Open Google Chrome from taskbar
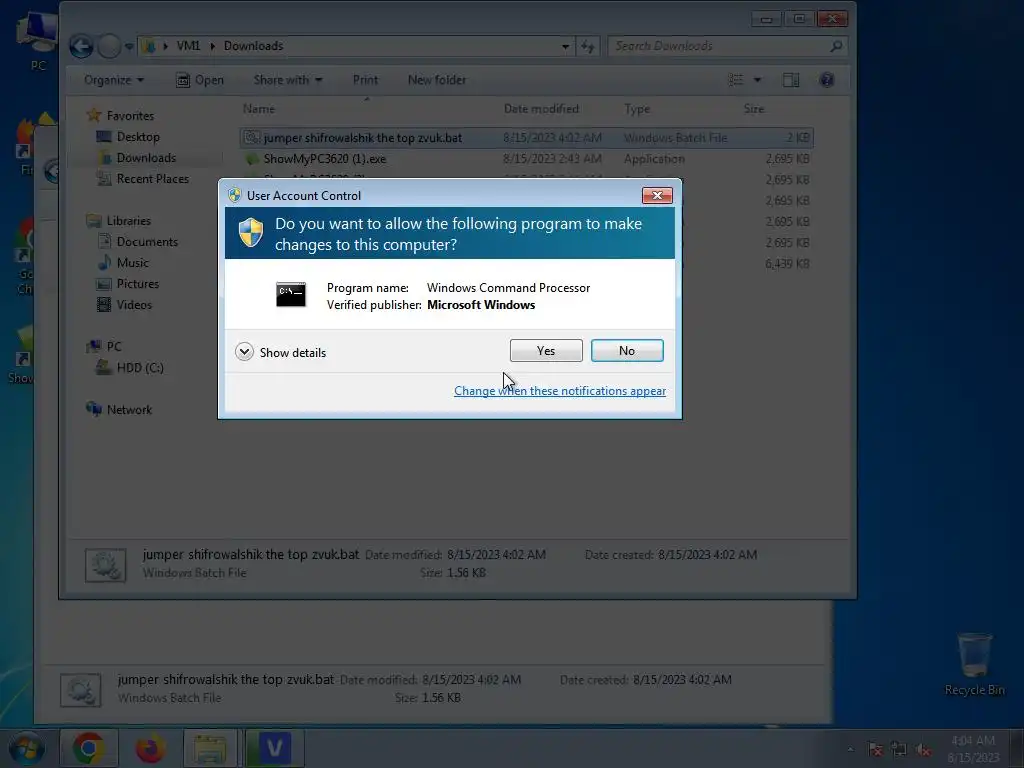This screenshot has height=768, width=1024. pos(89,748)
